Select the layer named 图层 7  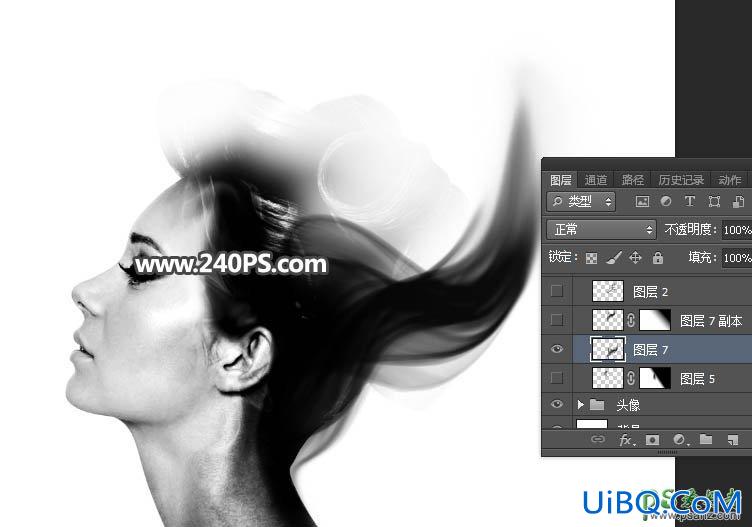pyautogui.click(x=651, y=350)
